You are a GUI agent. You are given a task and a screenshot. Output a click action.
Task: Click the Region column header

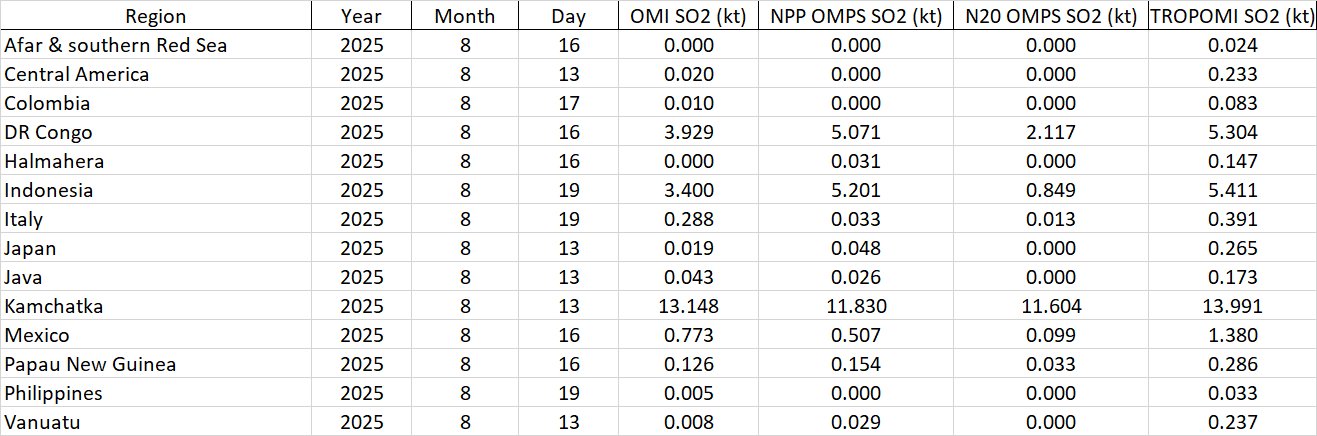tap(155, 16)
